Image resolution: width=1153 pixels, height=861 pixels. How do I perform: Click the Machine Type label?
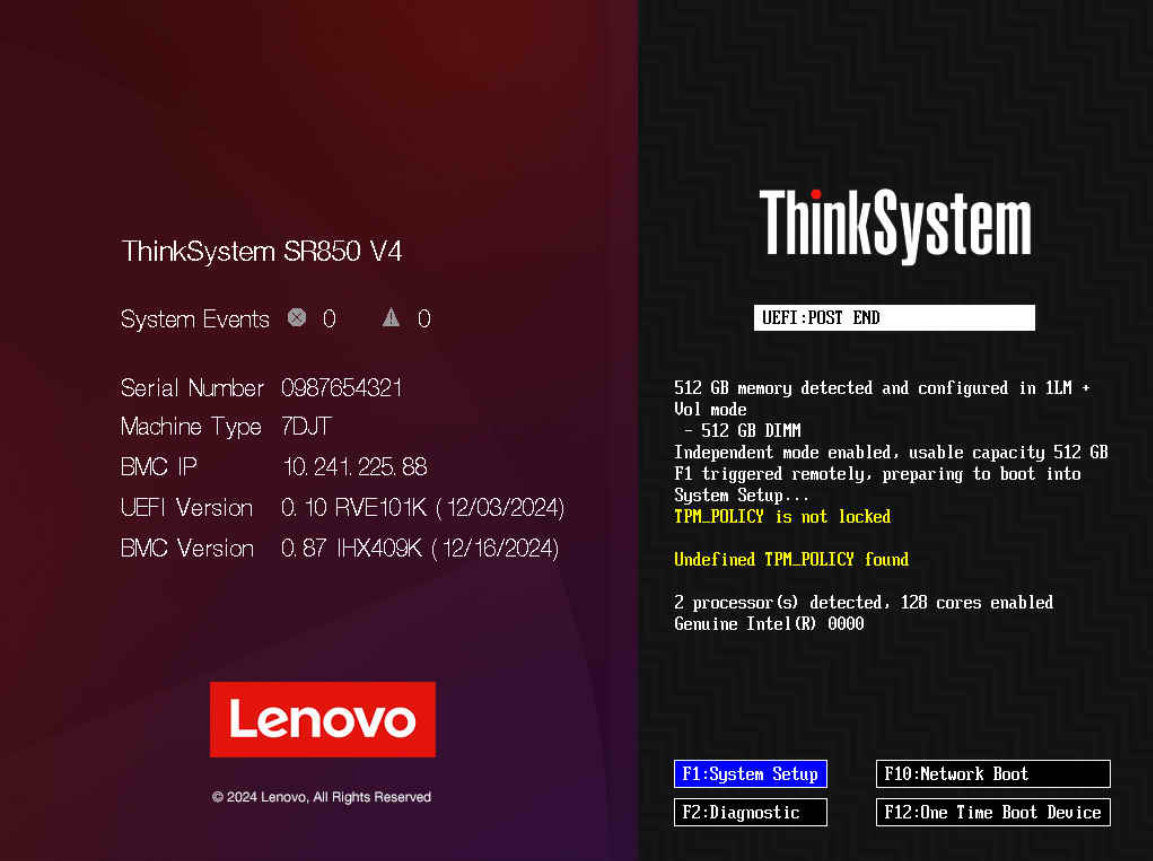[x=191, y=427]
